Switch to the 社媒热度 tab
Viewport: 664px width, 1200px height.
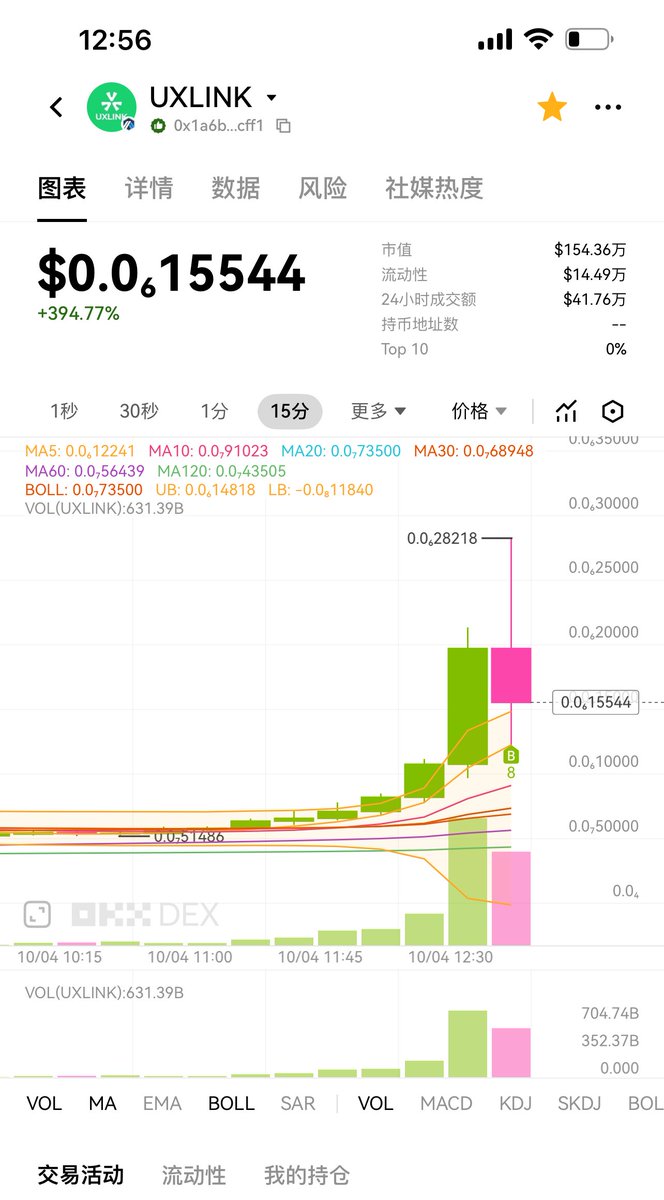[434, 188]
